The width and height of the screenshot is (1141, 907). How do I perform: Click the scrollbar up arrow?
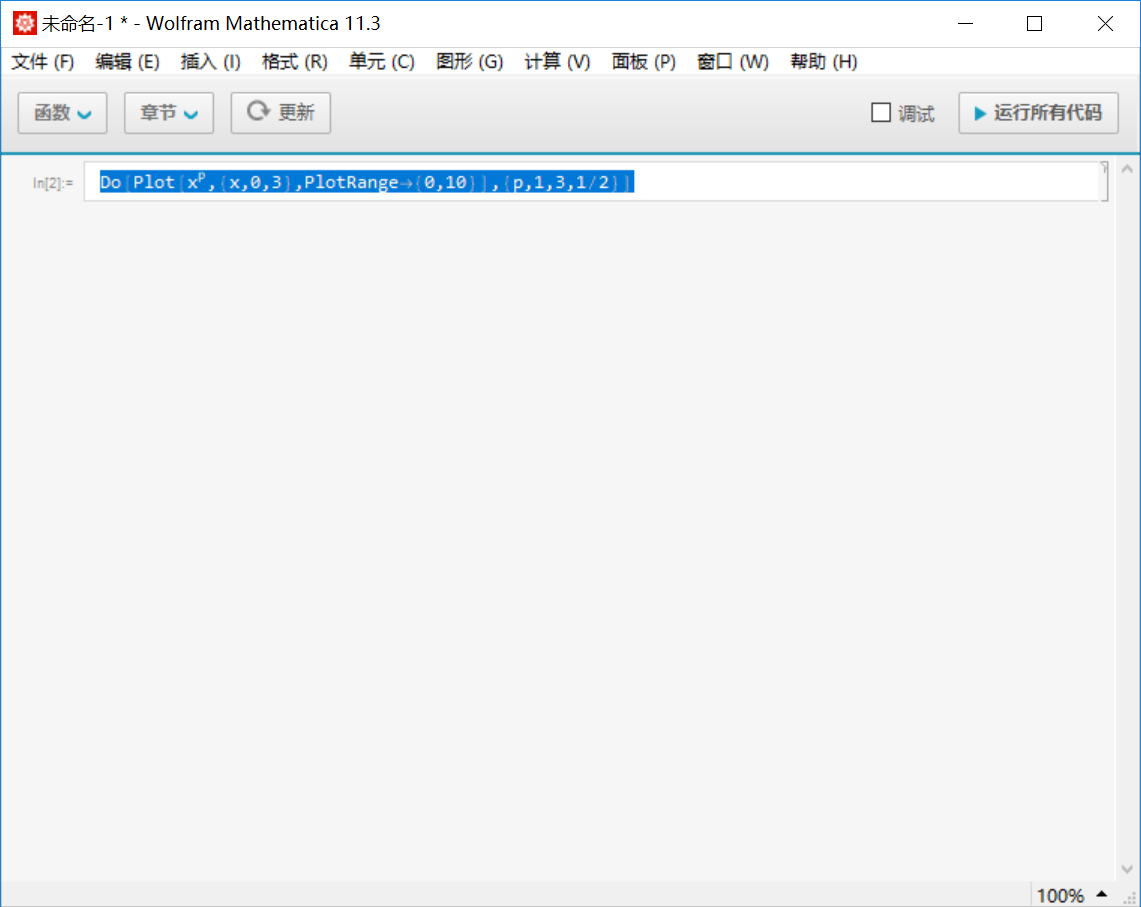pos(1127,169)
